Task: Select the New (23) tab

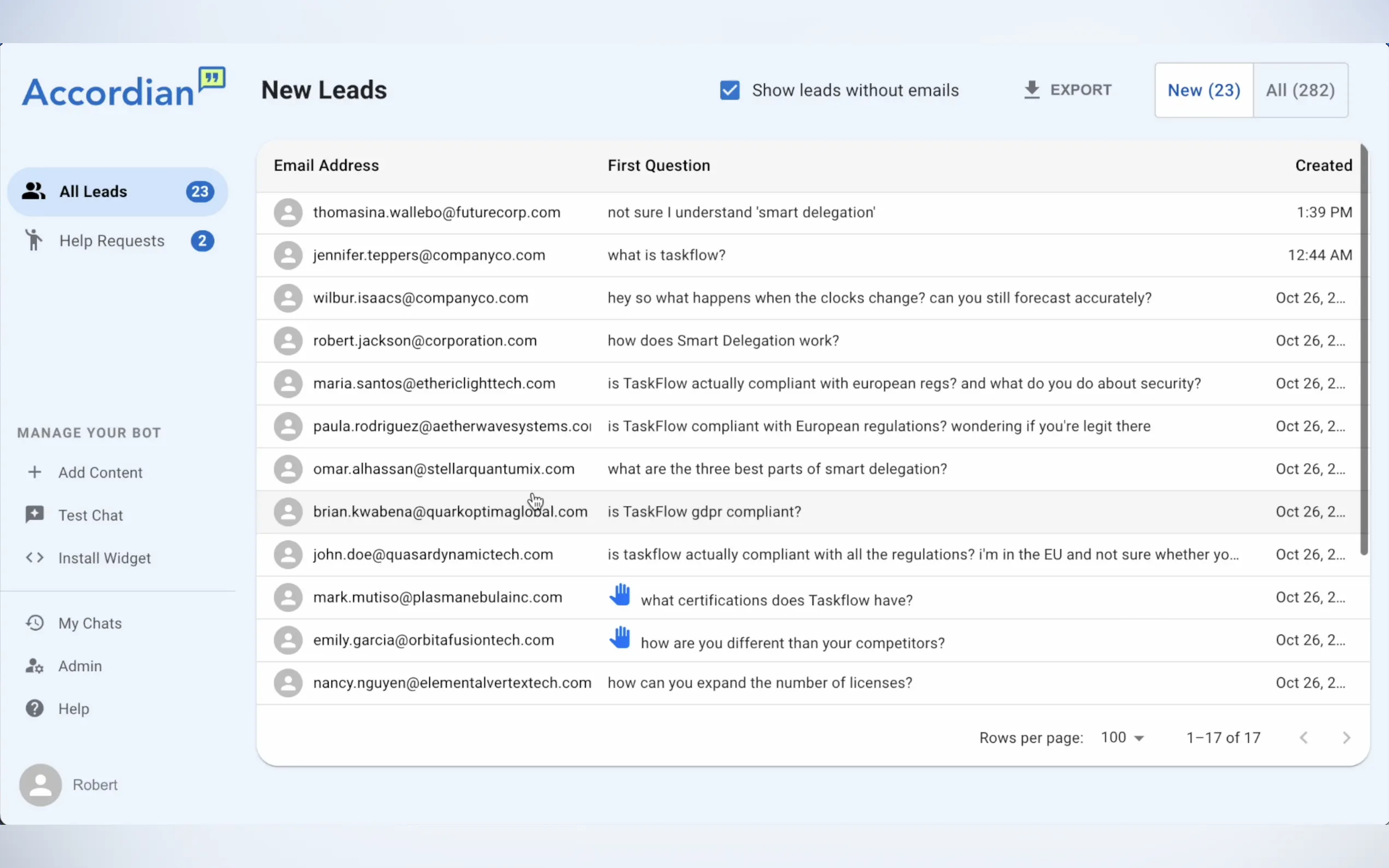Action: [x=1204, y=90]
